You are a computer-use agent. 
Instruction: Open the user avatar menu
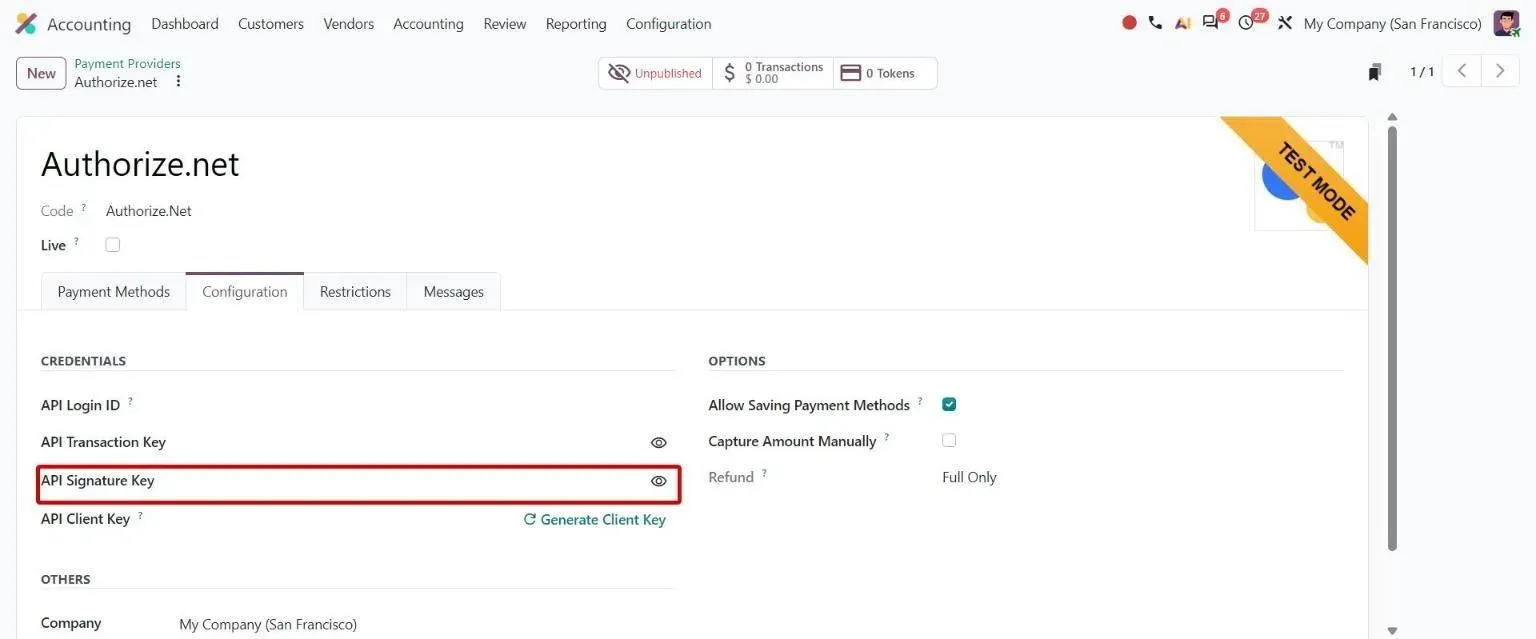(x=1506, y=23)
